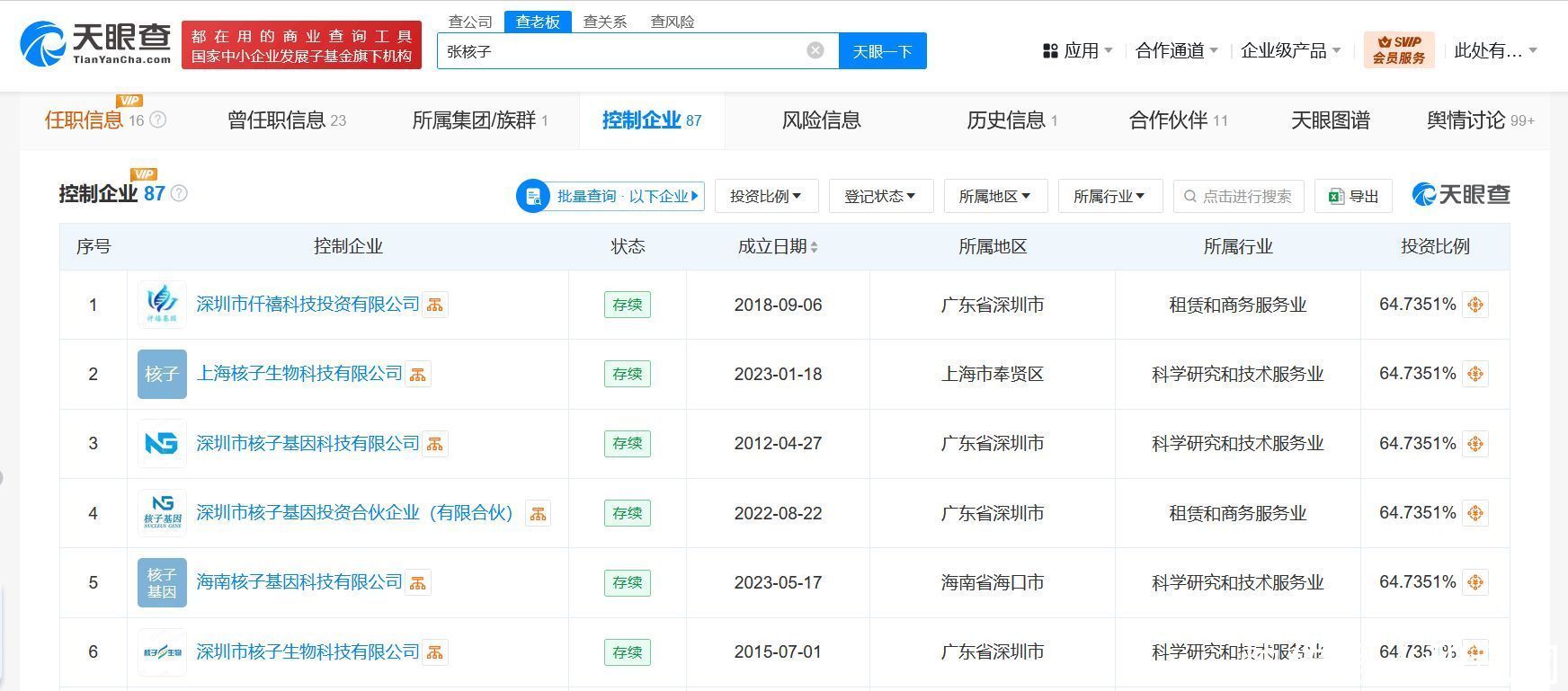Expand the 投资比例 filter dropdown

[766, 196]
